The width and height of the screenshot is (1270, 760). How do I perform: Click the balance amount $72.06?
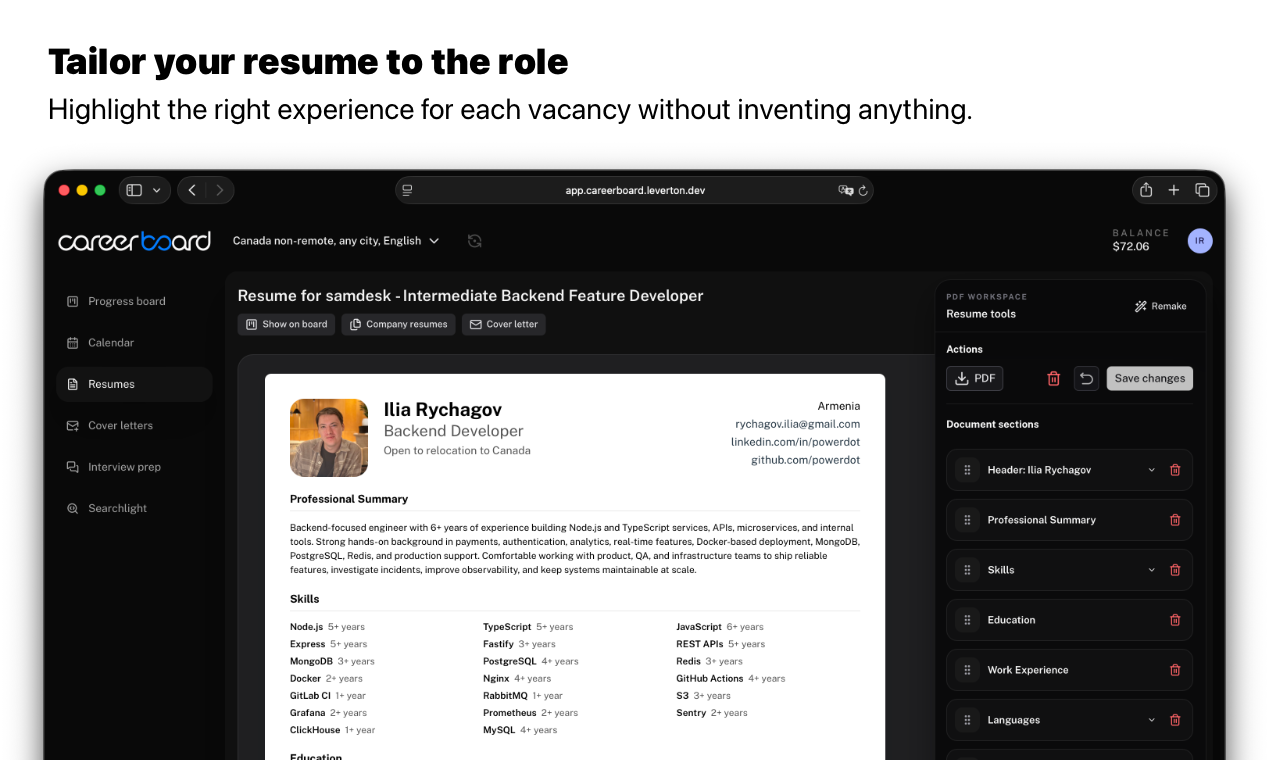[1131, 246]
